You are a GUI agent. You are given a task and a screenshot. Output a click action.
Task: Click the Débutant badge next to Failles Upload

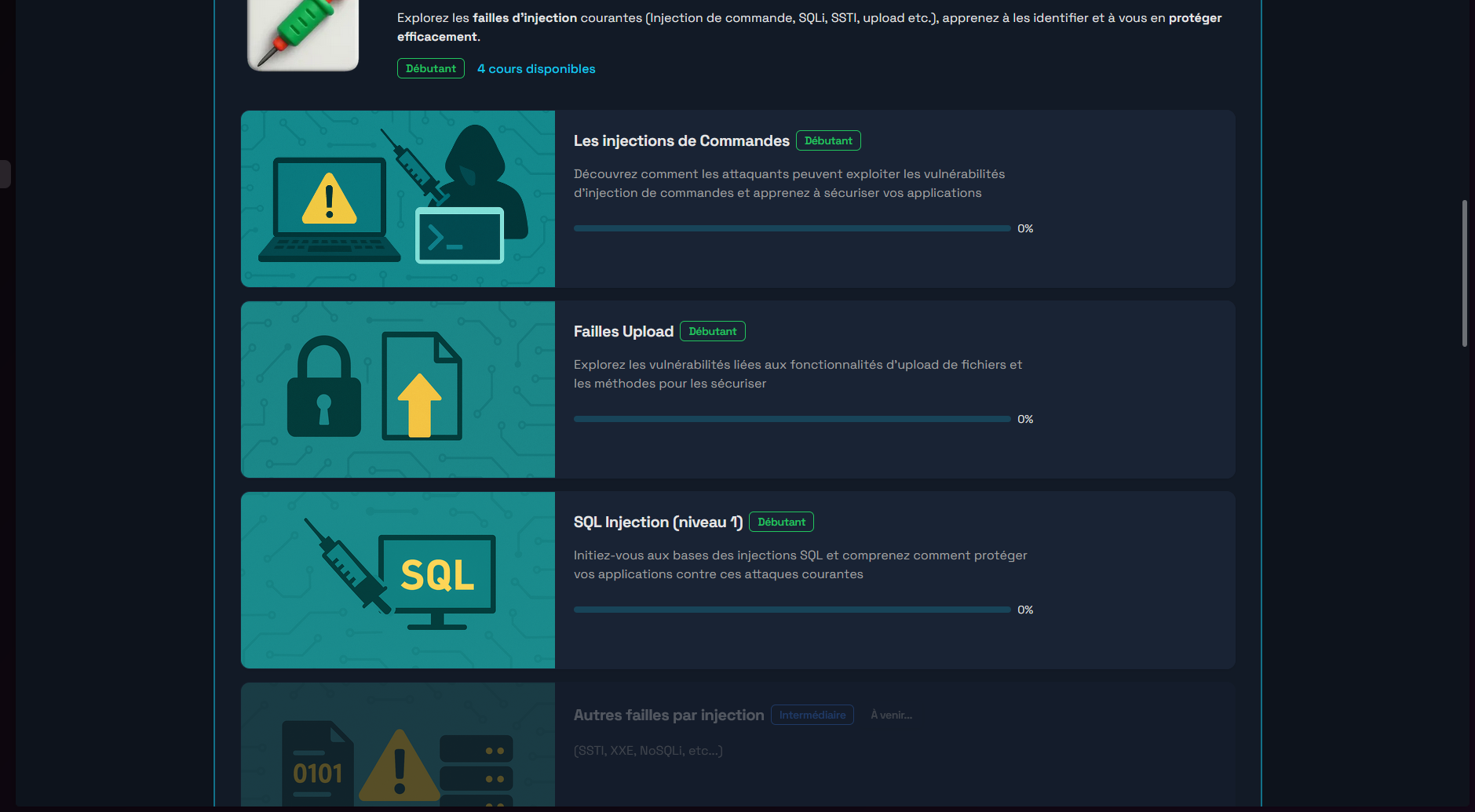click(713, 331)
